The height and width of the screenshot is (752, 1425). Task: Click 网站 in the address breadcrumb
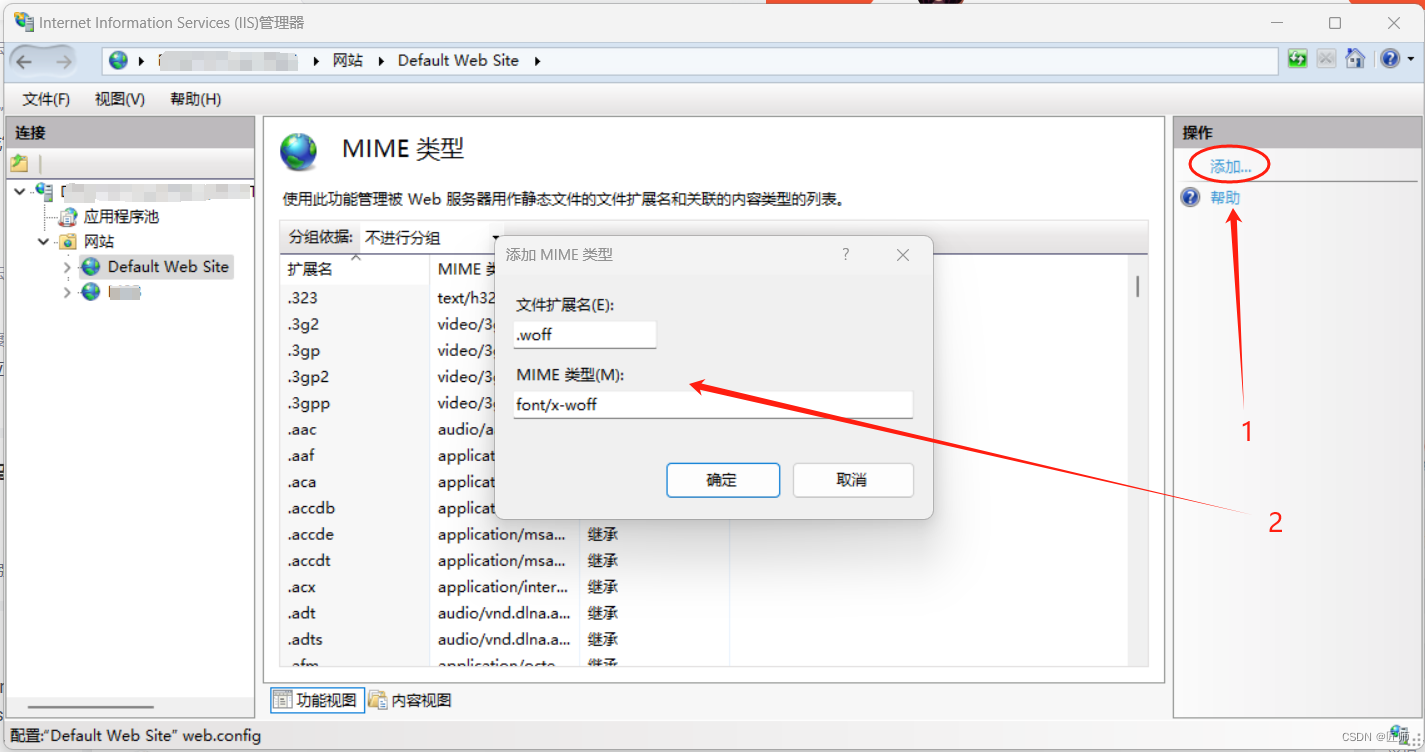pos(347,60)
